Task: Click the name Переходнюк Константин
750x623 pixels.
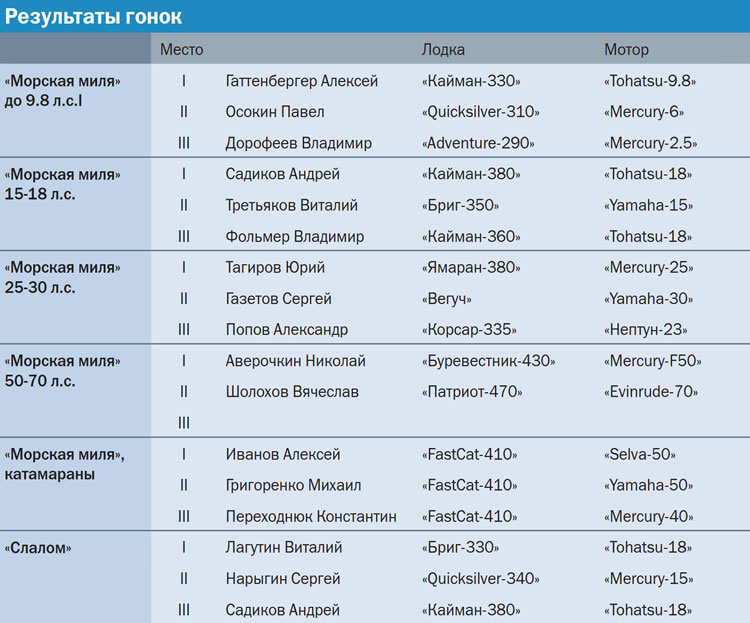Action: coord(311,516)
